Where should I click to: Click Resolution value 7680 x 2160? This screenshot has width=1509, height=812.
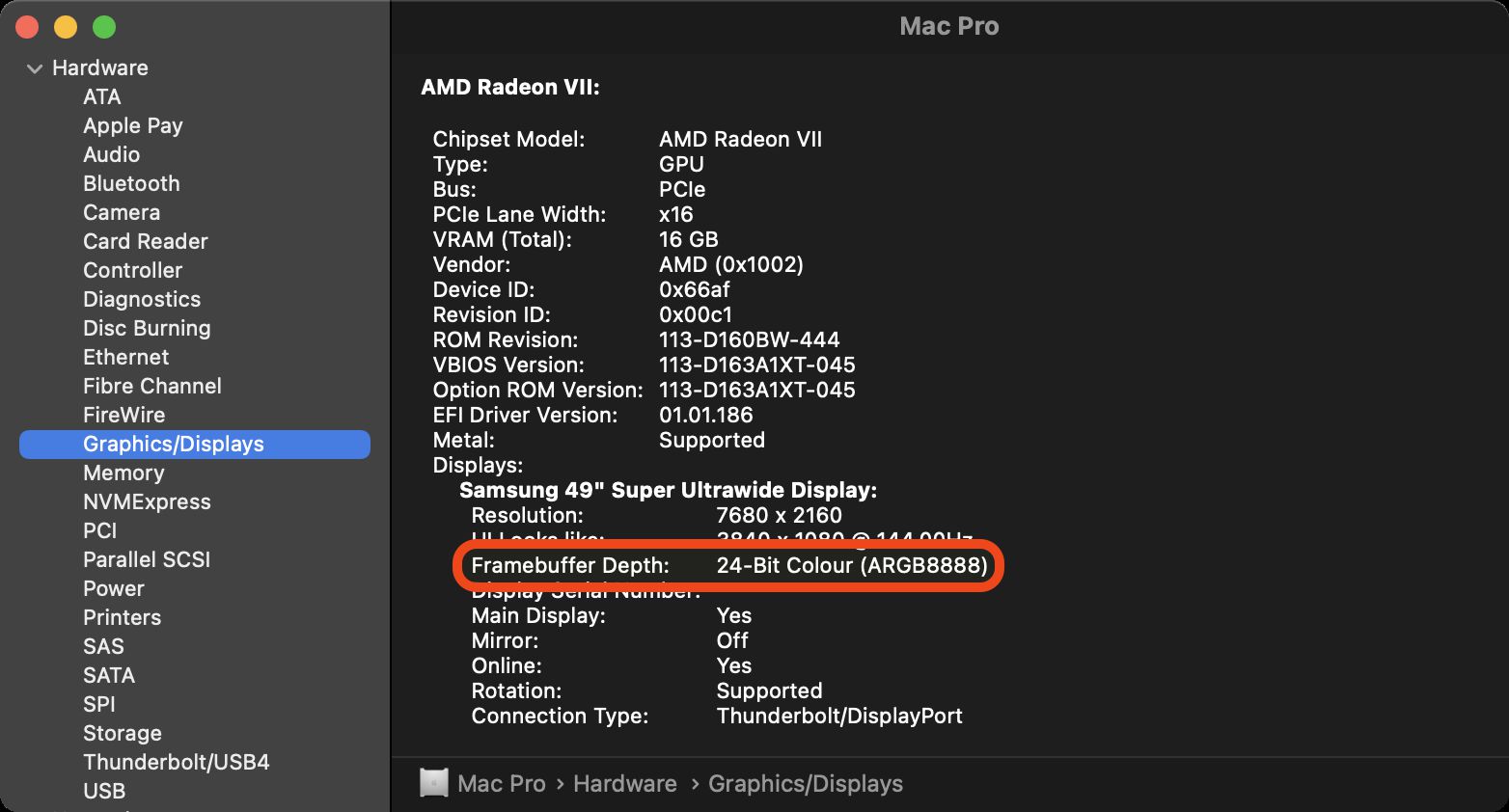click(779, 516)
